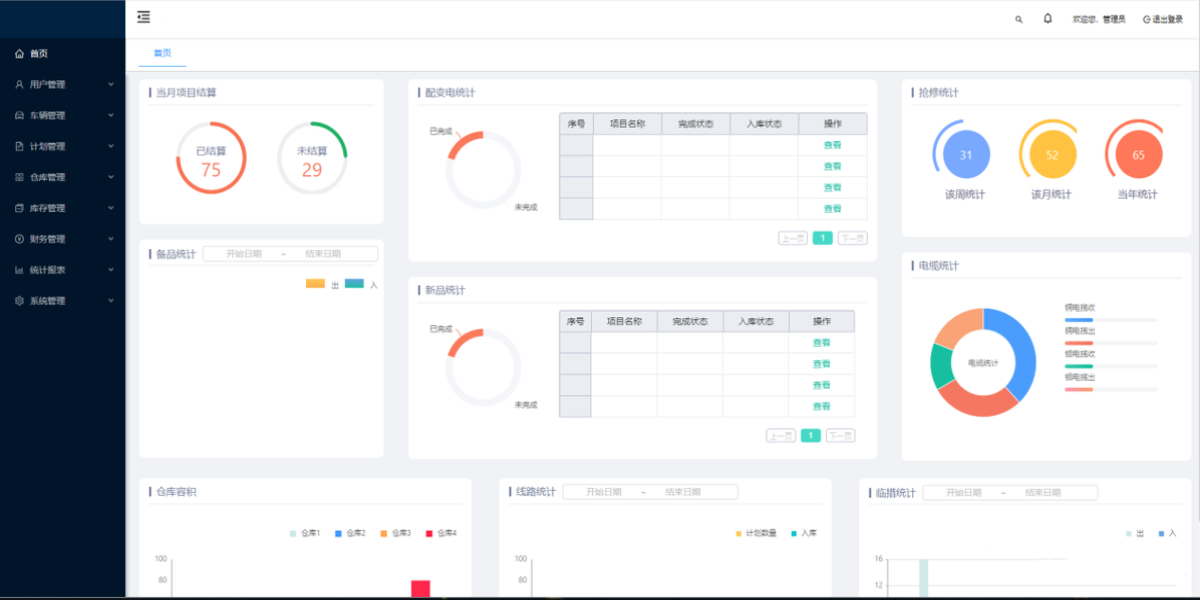This screenshot has height=600, width=1200.
Task: Set 结束日期 in the 线路统计 date range
Action: (682, 492)
